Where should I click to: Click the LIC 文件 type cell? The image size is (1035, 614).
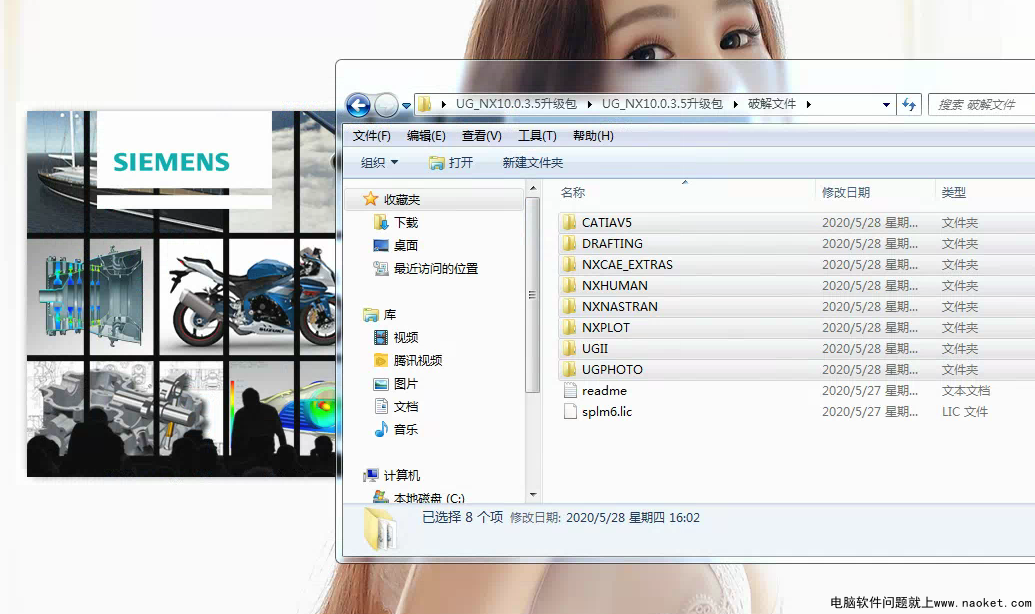click(964, 412)
